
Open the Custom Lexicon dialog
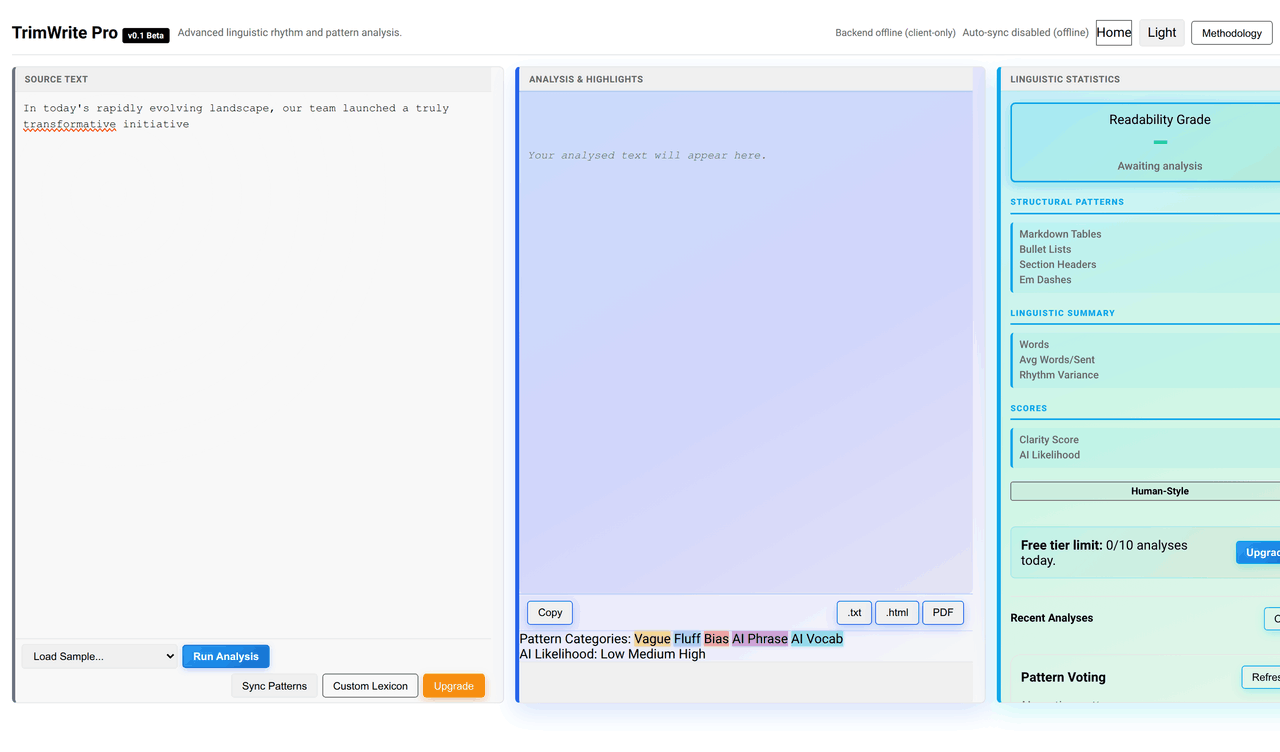pos(370,686)
